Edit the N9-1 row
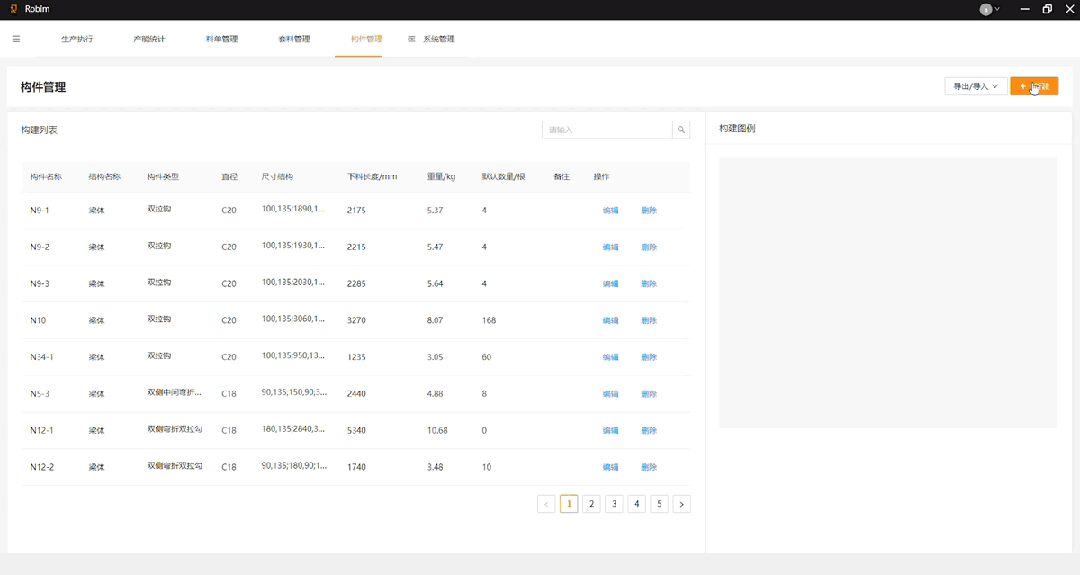Screen dimensions: 1080x575 (610, 210)
